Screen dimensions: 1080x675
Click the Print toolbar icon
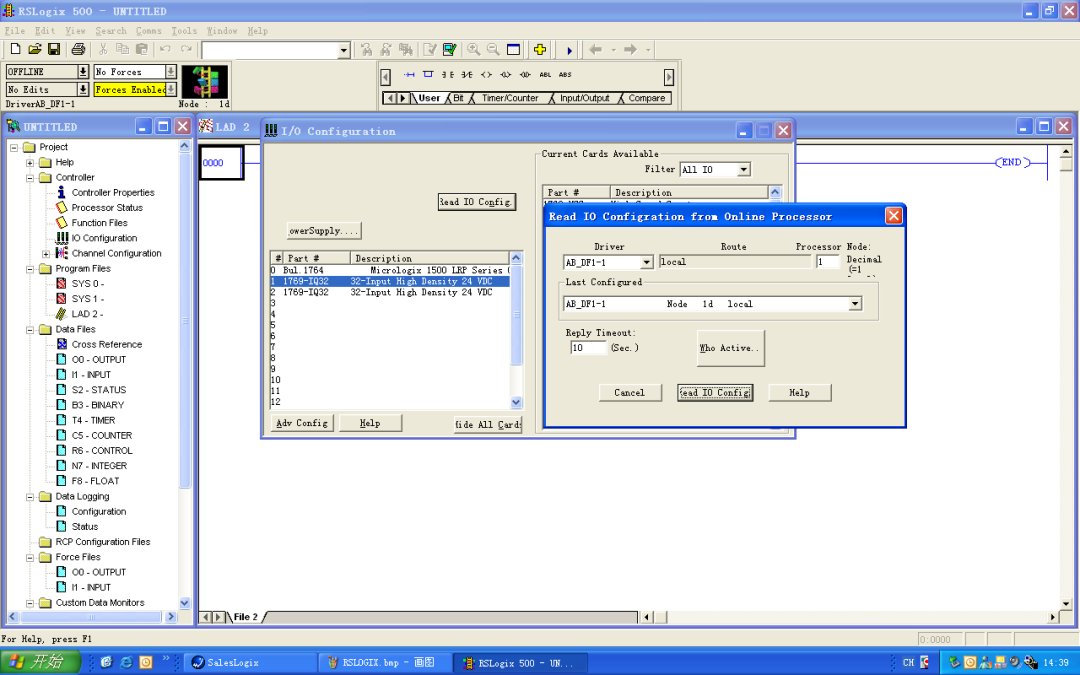click(80, 49)
